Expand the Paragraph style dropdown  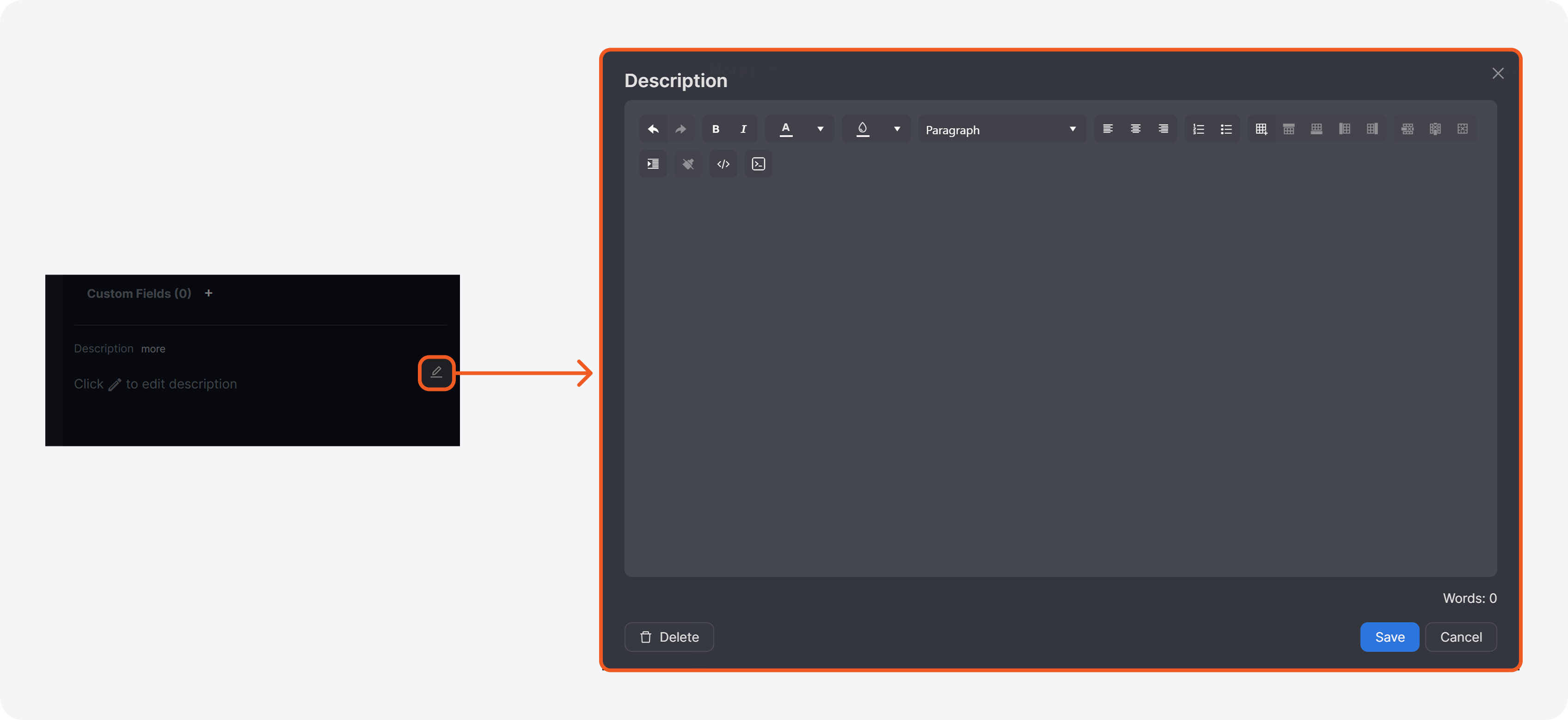pyautogui.click(x=1001, y=130)
